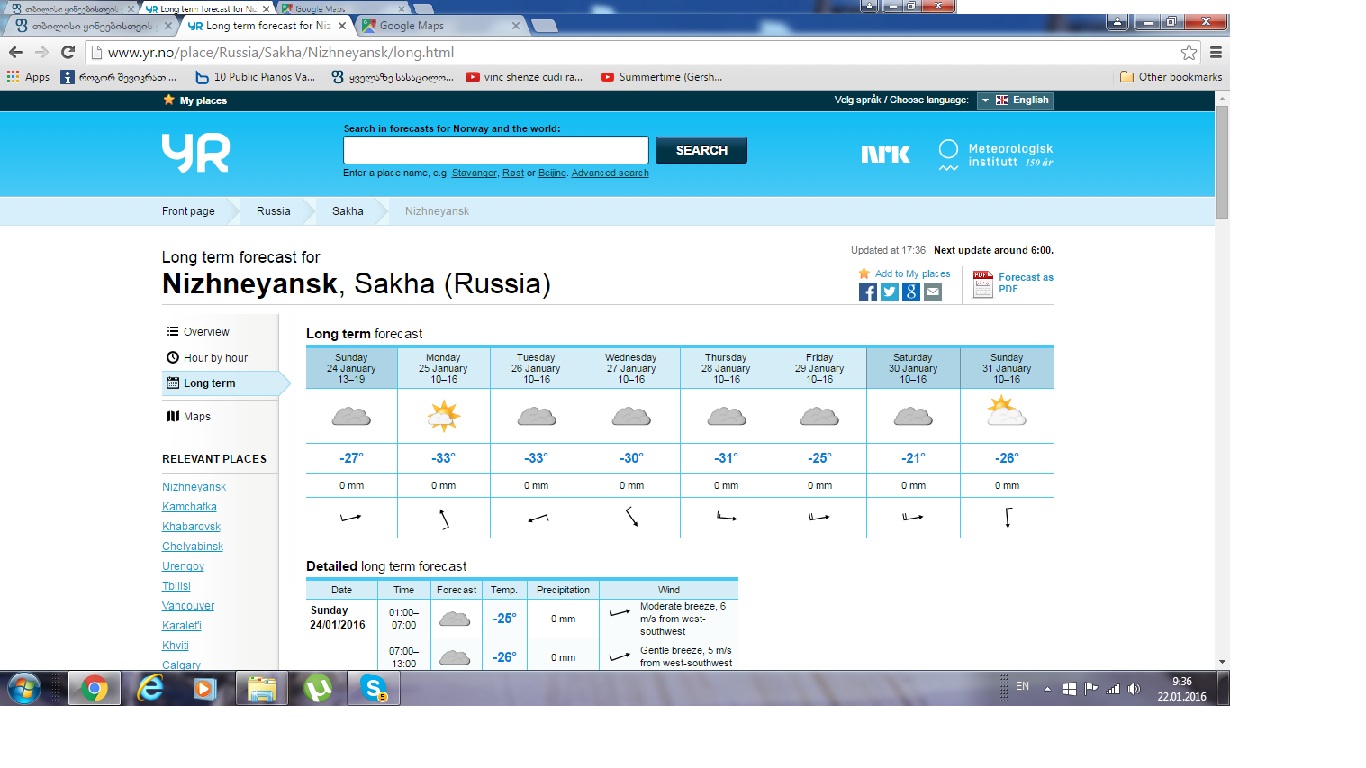Open the English language dropdown
The height and width of the screenshot is (768, 1366).
pyautogui.click(x=1014, y=100)
